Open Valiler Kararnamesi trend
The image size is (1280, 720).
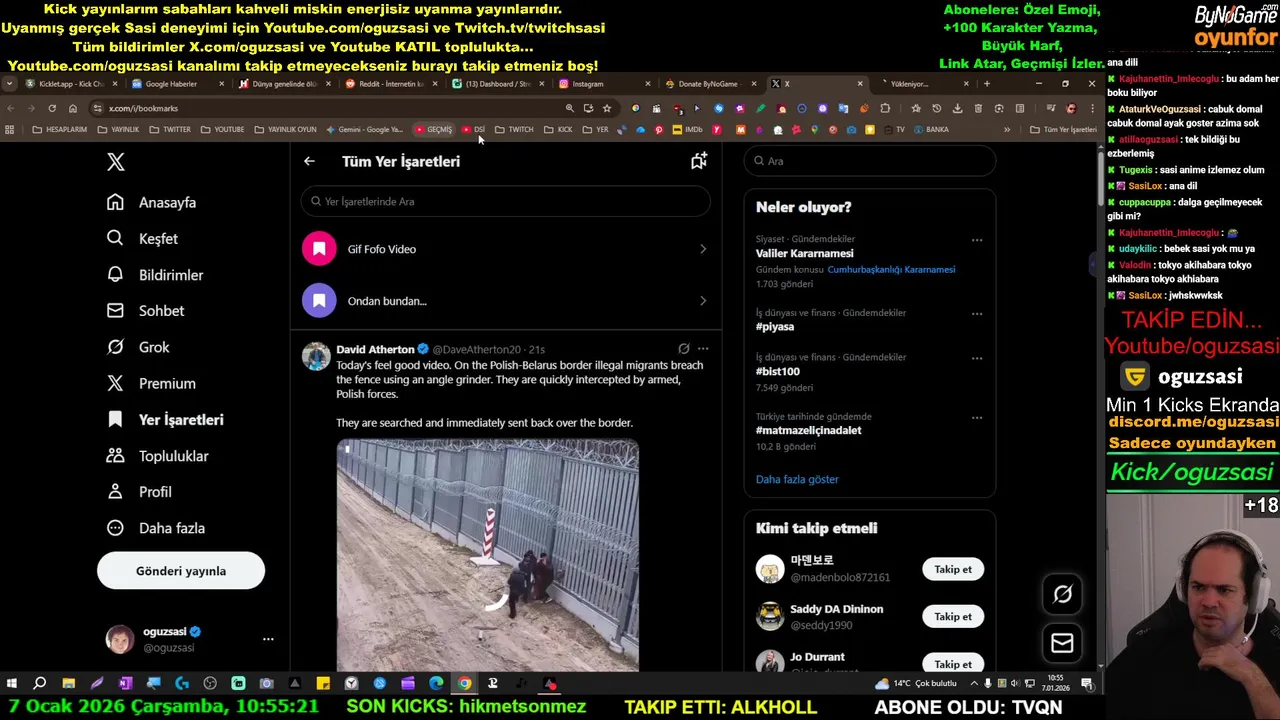click(805, 253)
